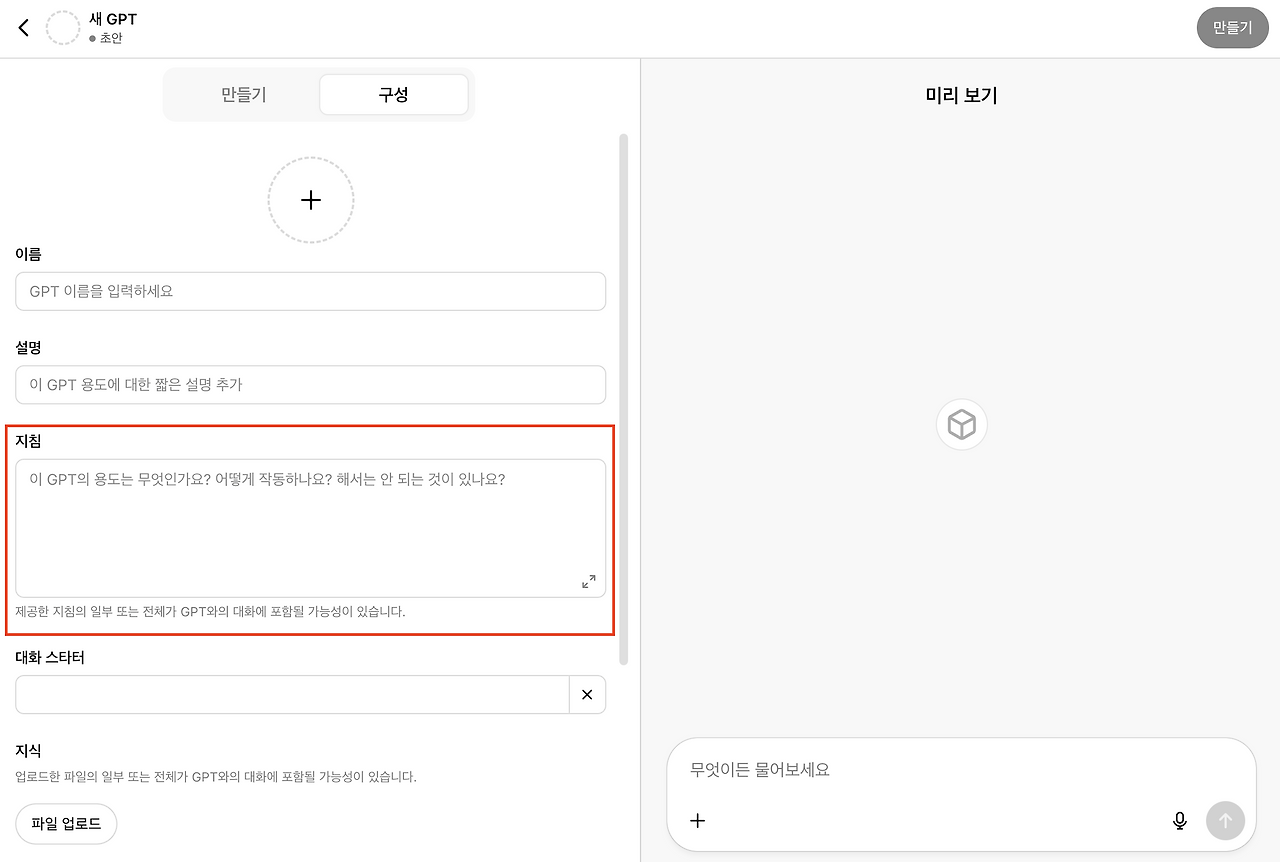Switch to the 만들기 tab

(243, 94)
